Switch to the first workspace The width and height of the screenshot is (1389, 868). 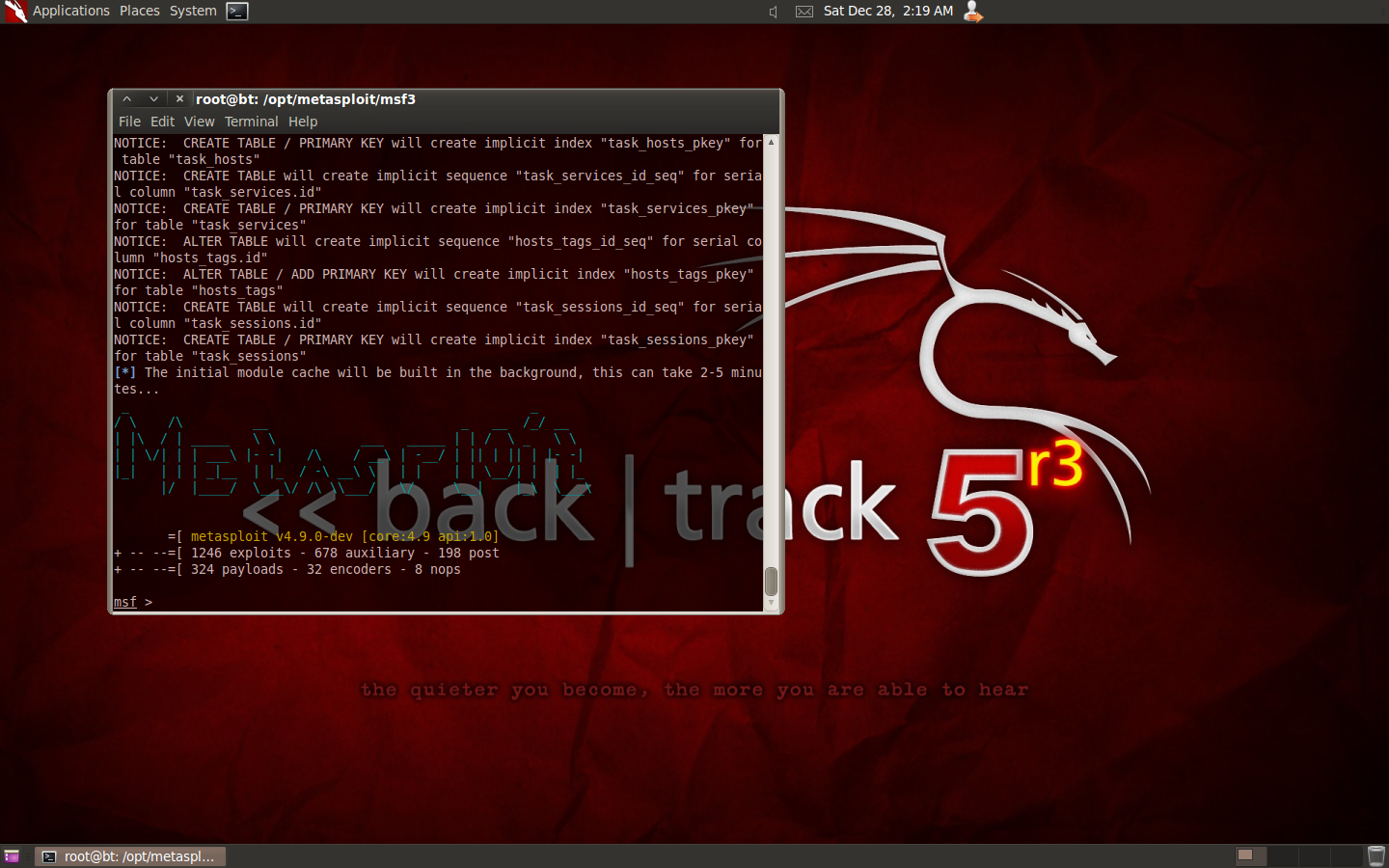1250,855
